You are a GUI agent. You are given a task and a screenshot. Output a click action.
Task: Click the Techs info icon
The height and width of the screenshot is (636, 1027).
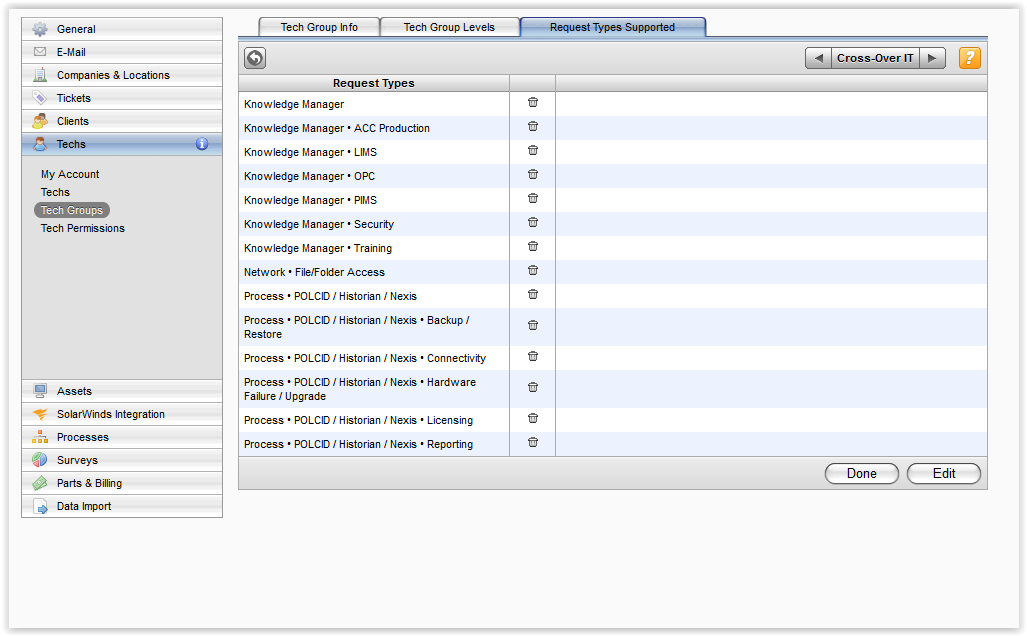point(202,144)
